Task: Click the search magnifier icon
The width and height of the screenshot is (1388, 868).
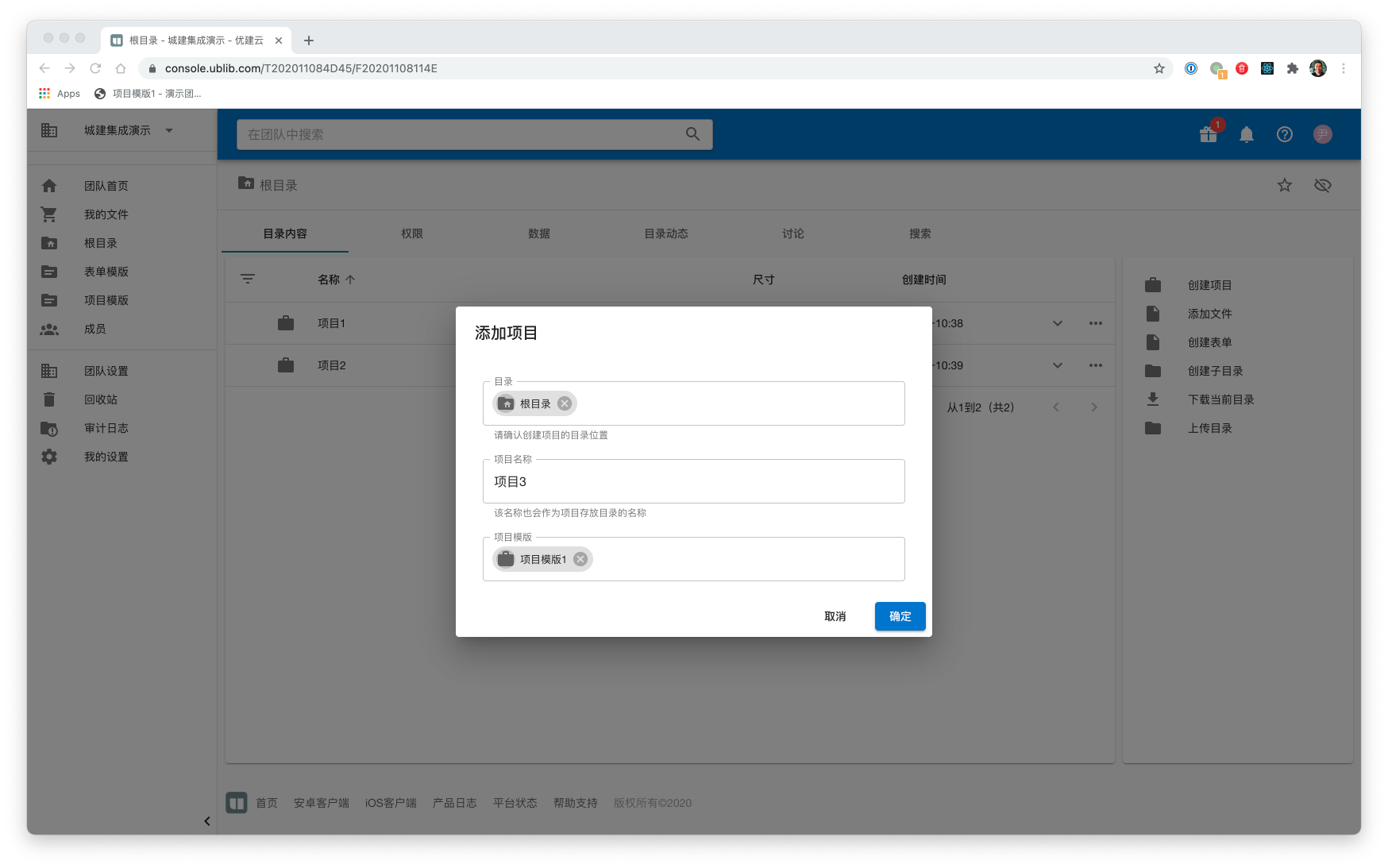Action: 692,134
